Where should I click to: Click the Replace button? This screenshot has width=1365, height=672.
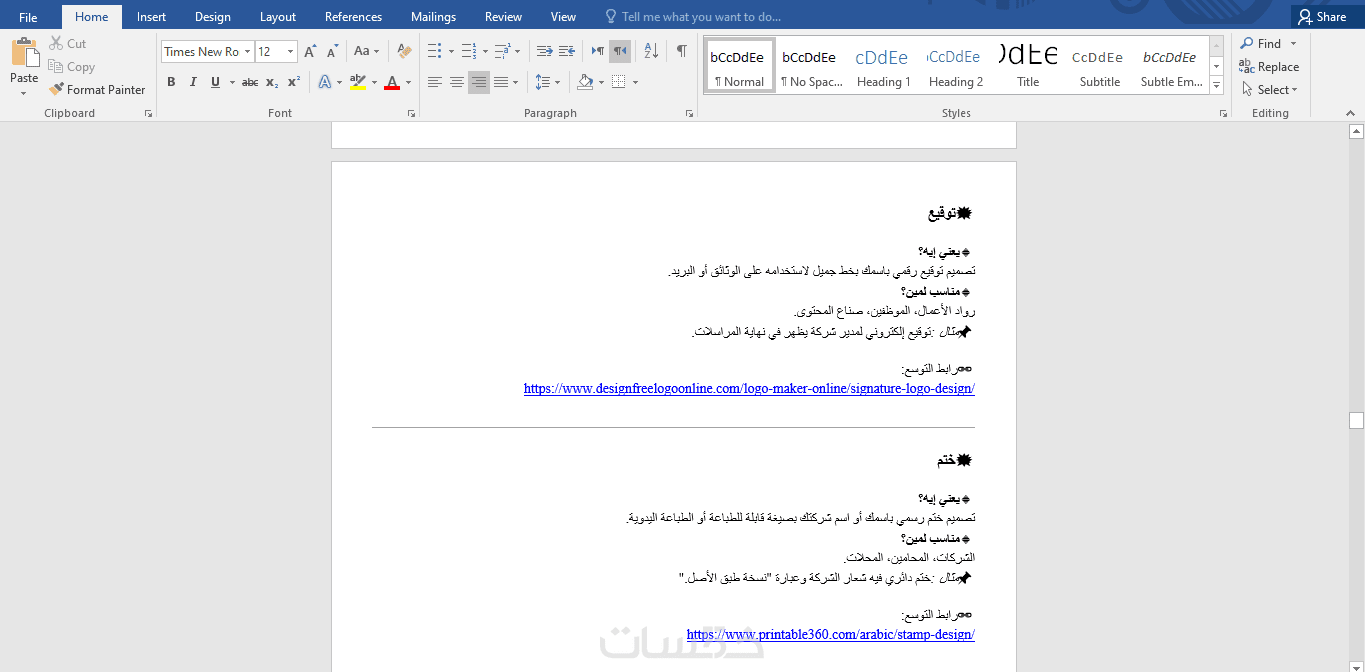[x=1268, y=66]
